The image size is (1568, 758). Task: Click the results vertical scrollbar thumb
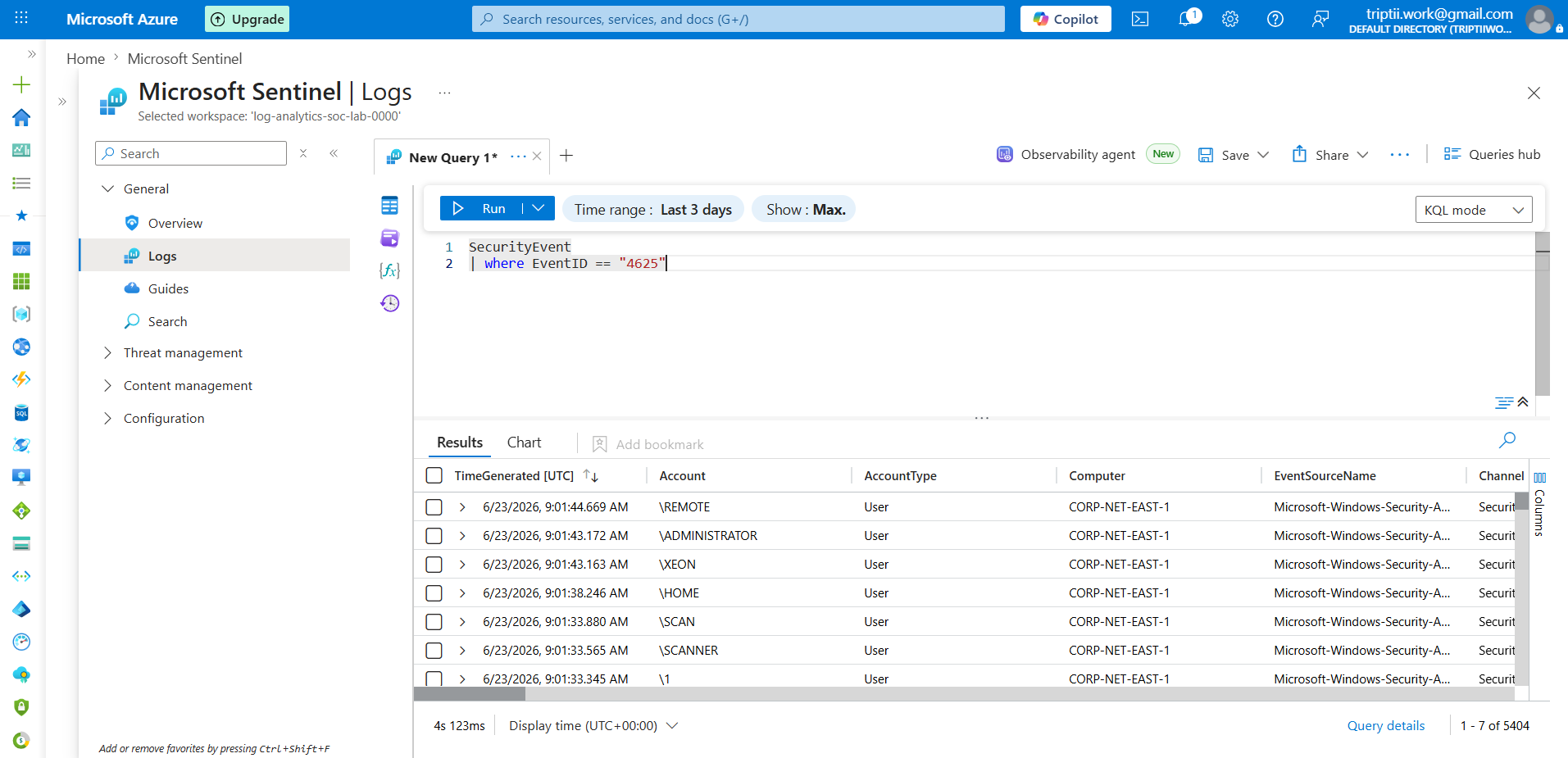[1521, 501]
